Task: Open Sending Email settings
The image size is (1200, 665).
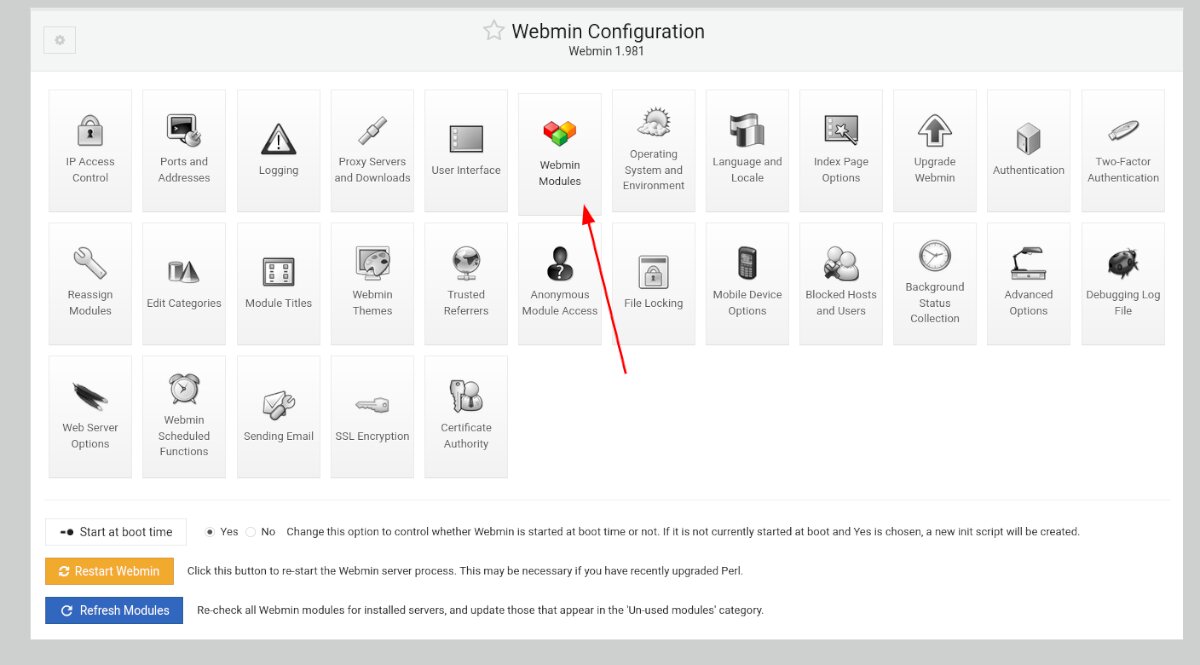Action: click(278, 416)
